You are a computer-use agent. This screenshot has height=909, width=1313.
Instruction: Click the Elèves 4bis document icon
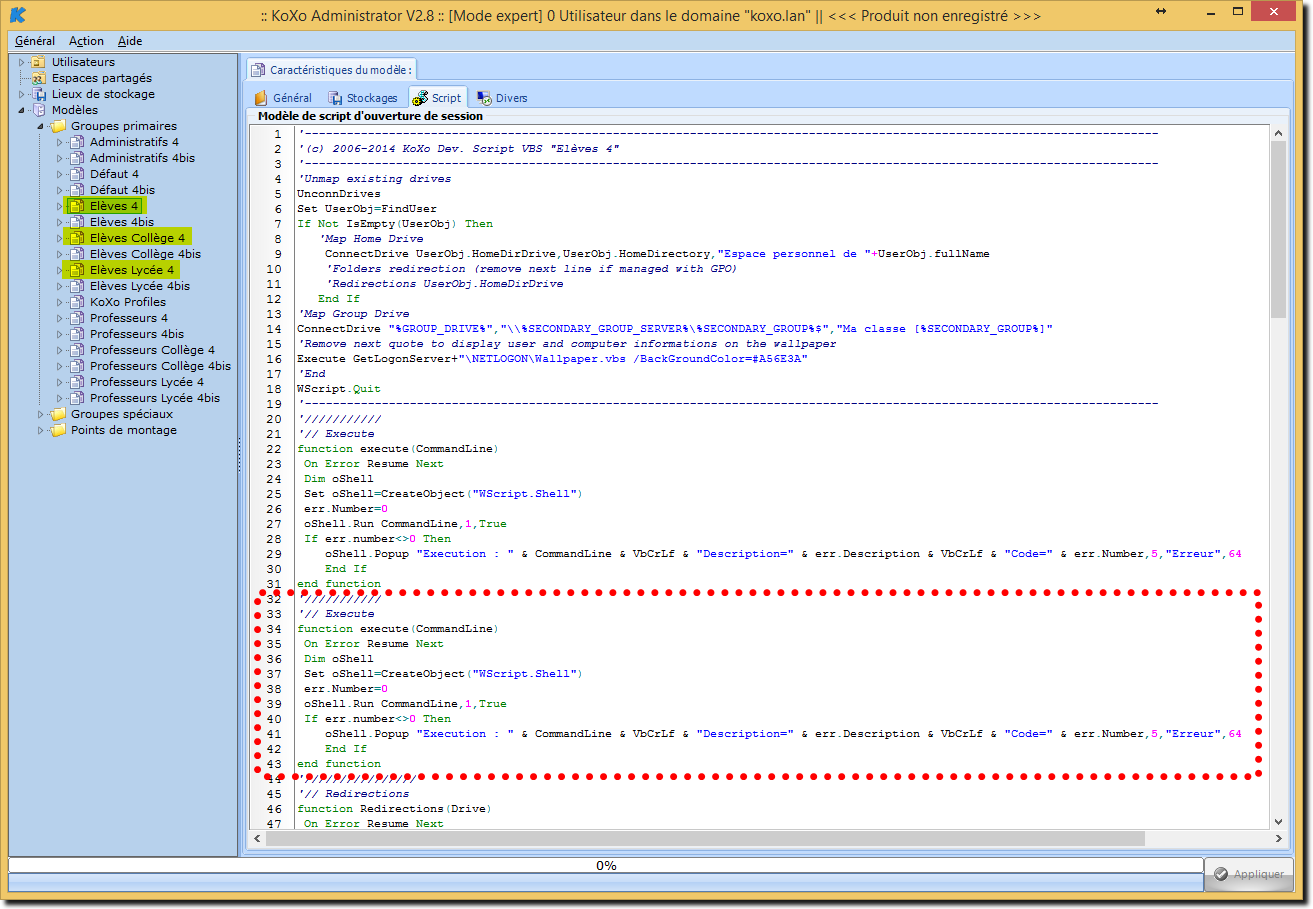[76, 222]
